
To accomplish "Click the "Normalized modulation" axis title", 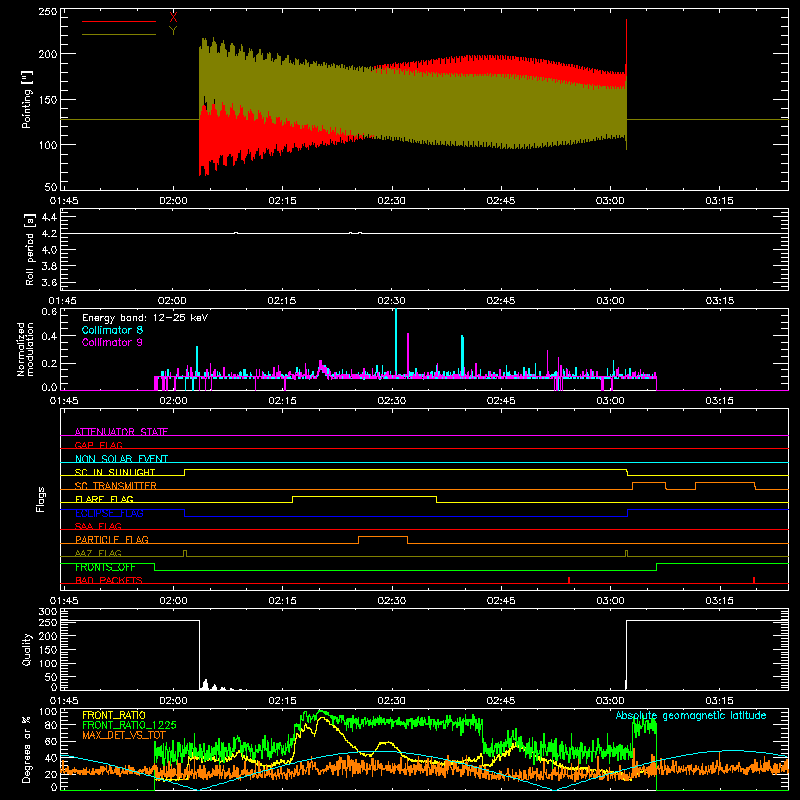I will tap(25, 349).
